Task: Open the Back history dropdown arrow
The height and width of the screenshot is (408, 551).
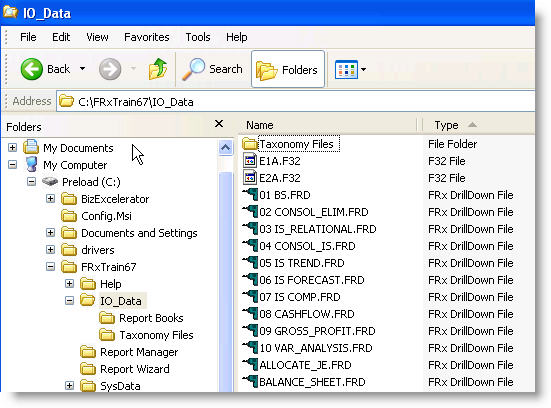Action: tap(82, 69)
